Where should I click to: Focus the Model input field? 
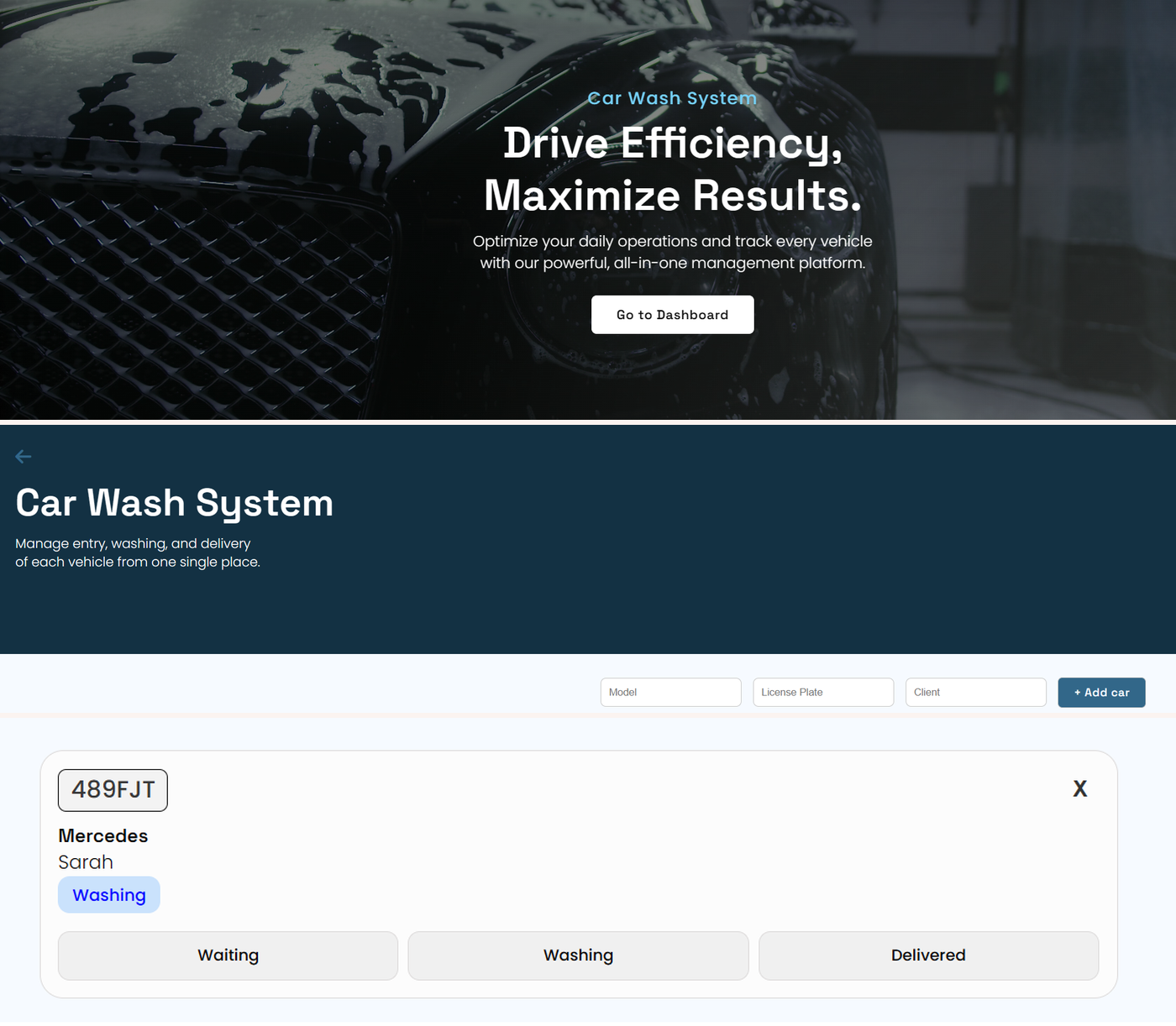pyautogui.click(x=670, y=693)
